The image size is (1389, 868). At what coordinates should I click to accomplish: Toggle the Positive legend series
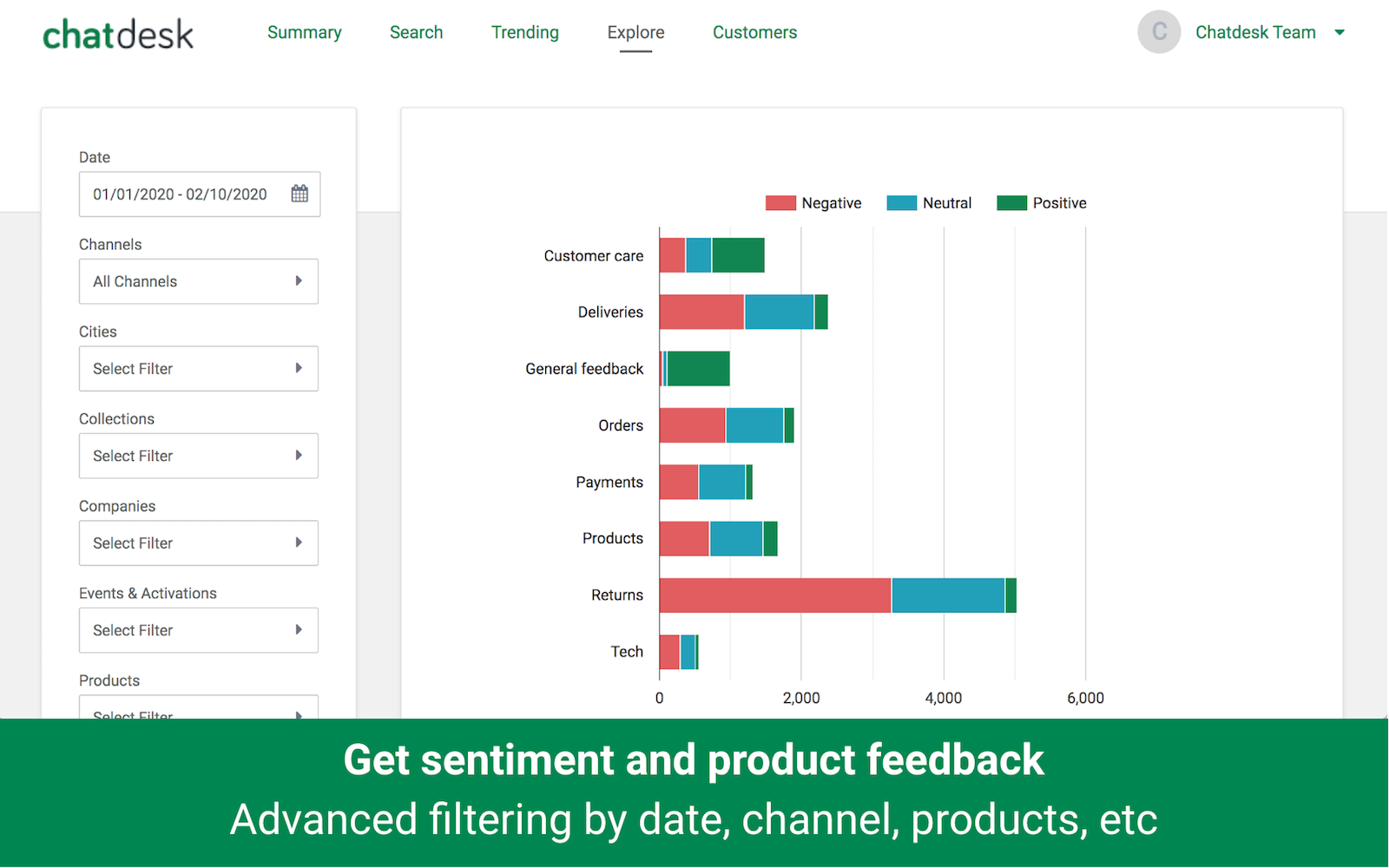1042,203
